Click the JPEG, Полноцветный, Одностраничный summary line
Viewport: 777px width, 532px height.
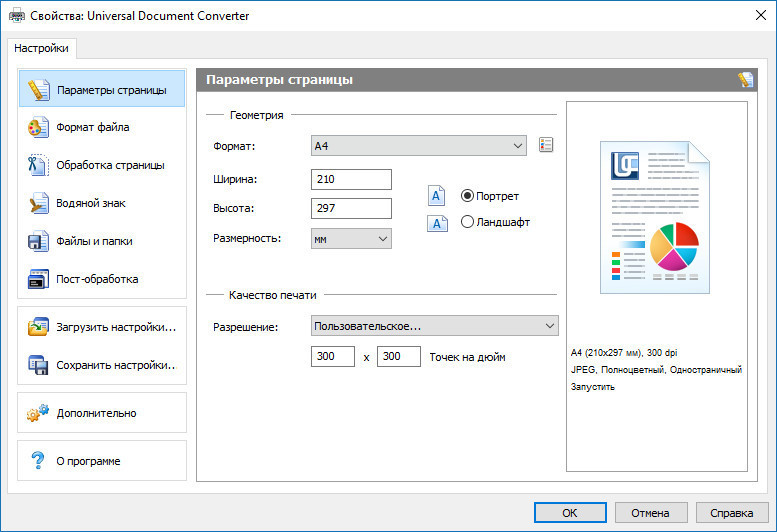(656, 370)
